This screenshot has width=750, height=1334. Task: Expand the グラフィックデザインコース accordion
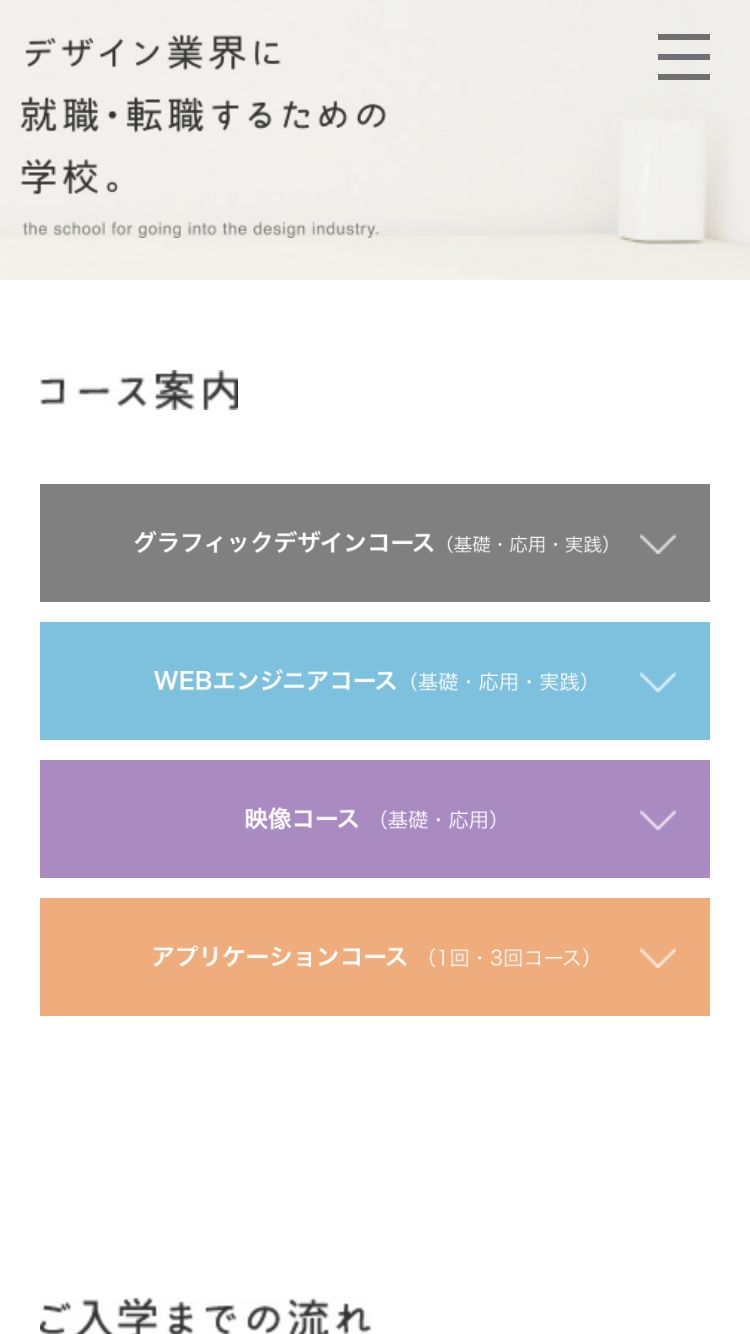pos(375,543)
